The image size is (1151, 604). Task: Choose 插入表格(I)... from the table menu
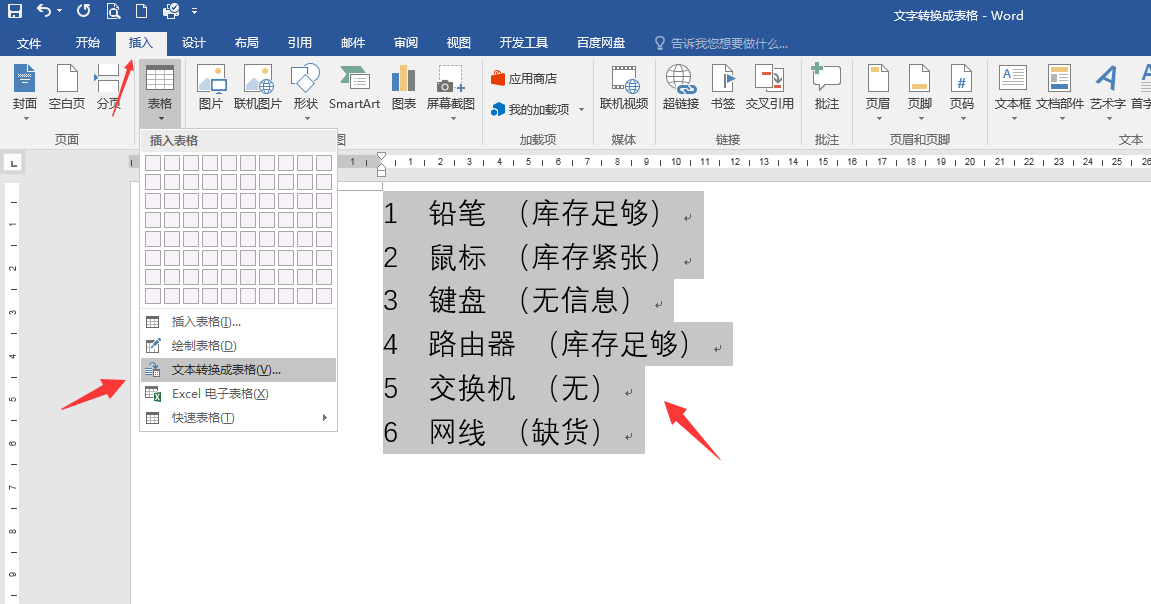tap(239, 321)
